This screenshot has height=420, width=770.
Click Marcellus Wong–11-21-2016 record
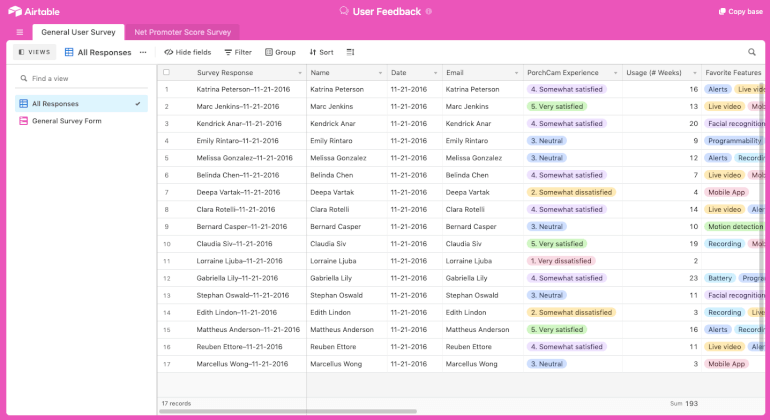pyautogui.click(x=242, y=364)
